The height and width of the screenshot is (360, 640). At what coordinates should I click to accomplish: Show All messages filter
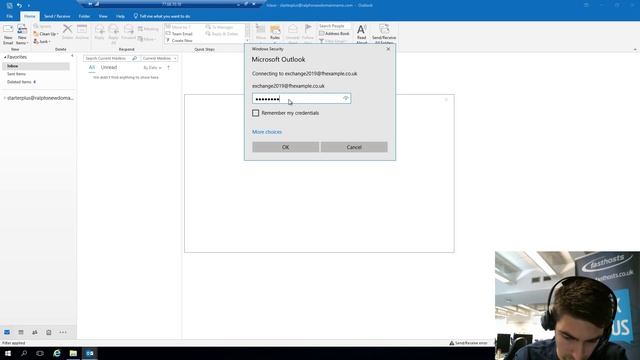92,67
